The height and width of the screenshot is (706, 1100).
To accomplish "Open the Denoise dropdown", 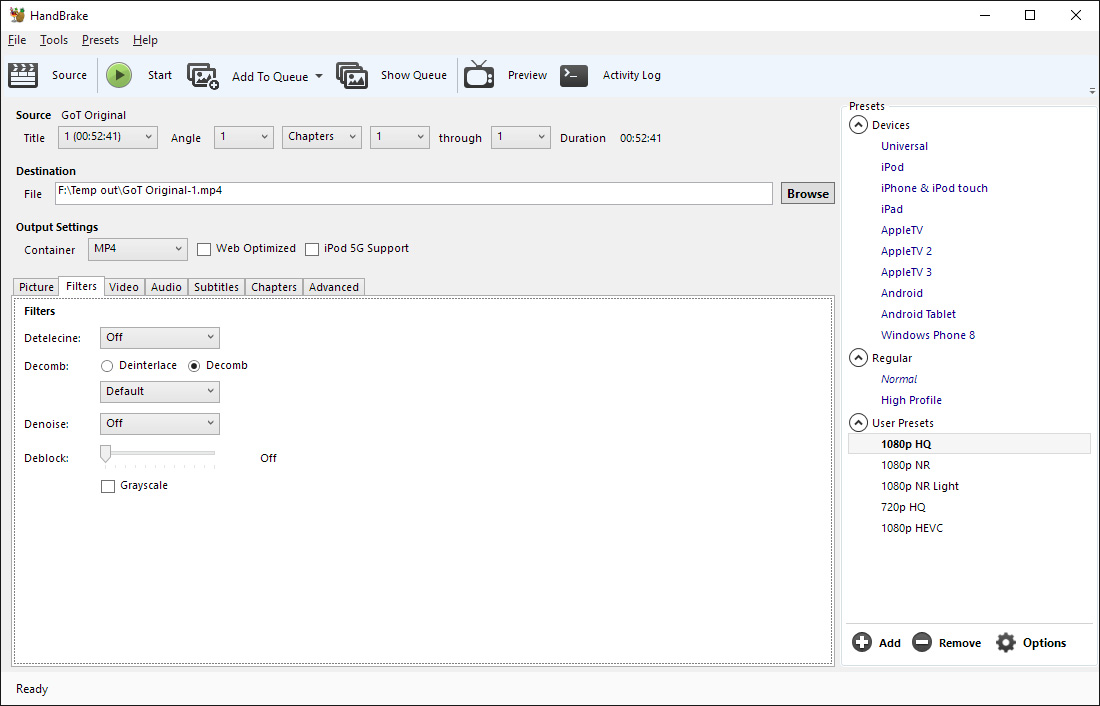I will 160,424.
